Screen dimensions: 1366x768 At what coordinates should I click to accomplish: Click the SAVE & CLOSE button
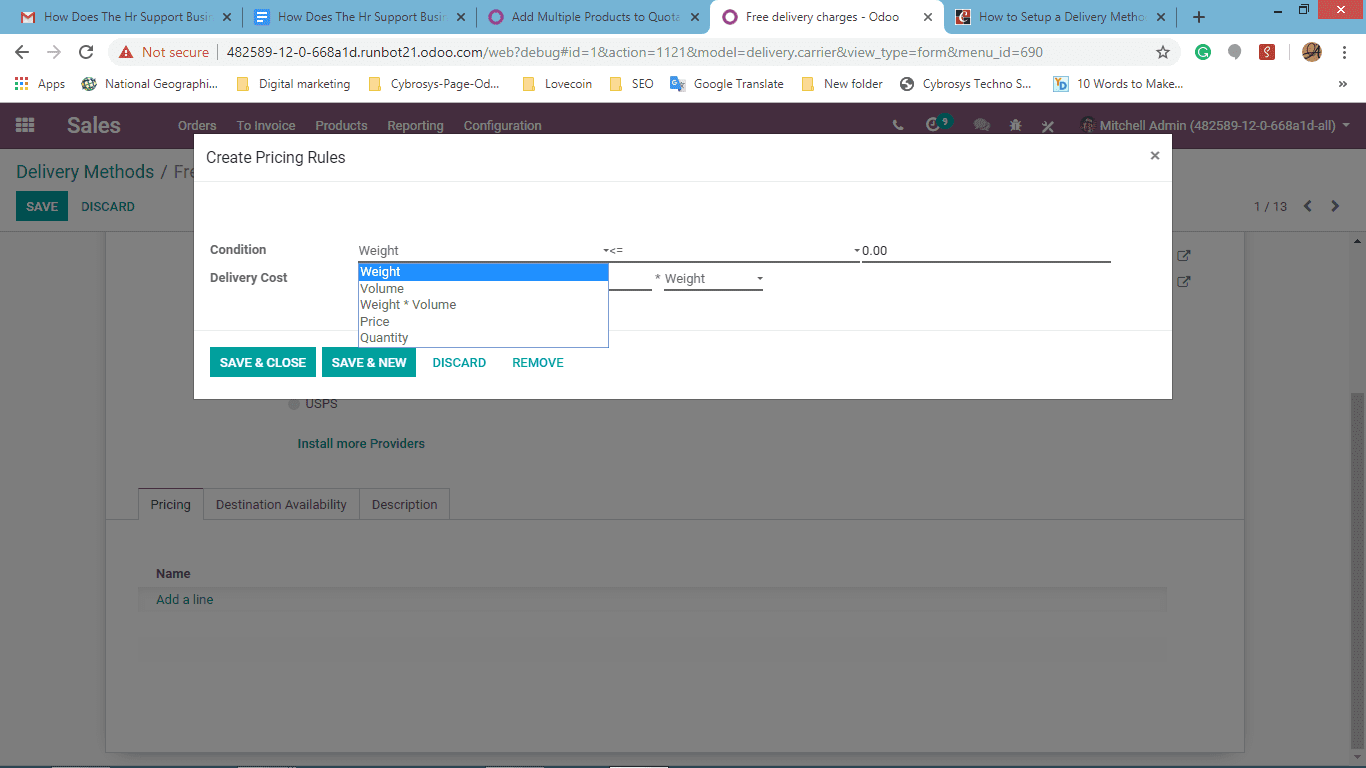pyautogui.click(x=263, y=362)
